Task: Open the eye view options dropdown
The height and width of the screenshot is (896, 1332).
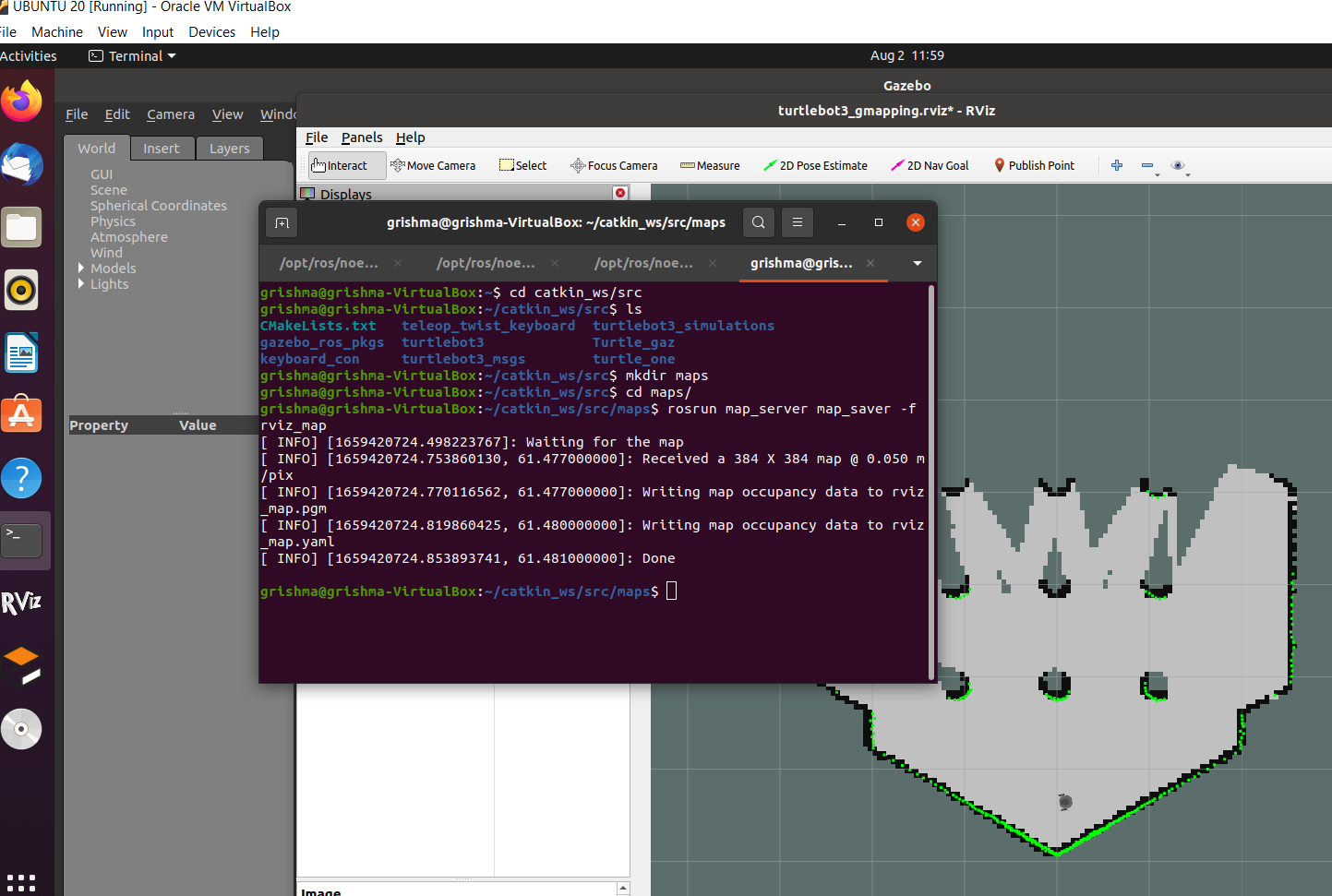Action: coord(1180,166)
